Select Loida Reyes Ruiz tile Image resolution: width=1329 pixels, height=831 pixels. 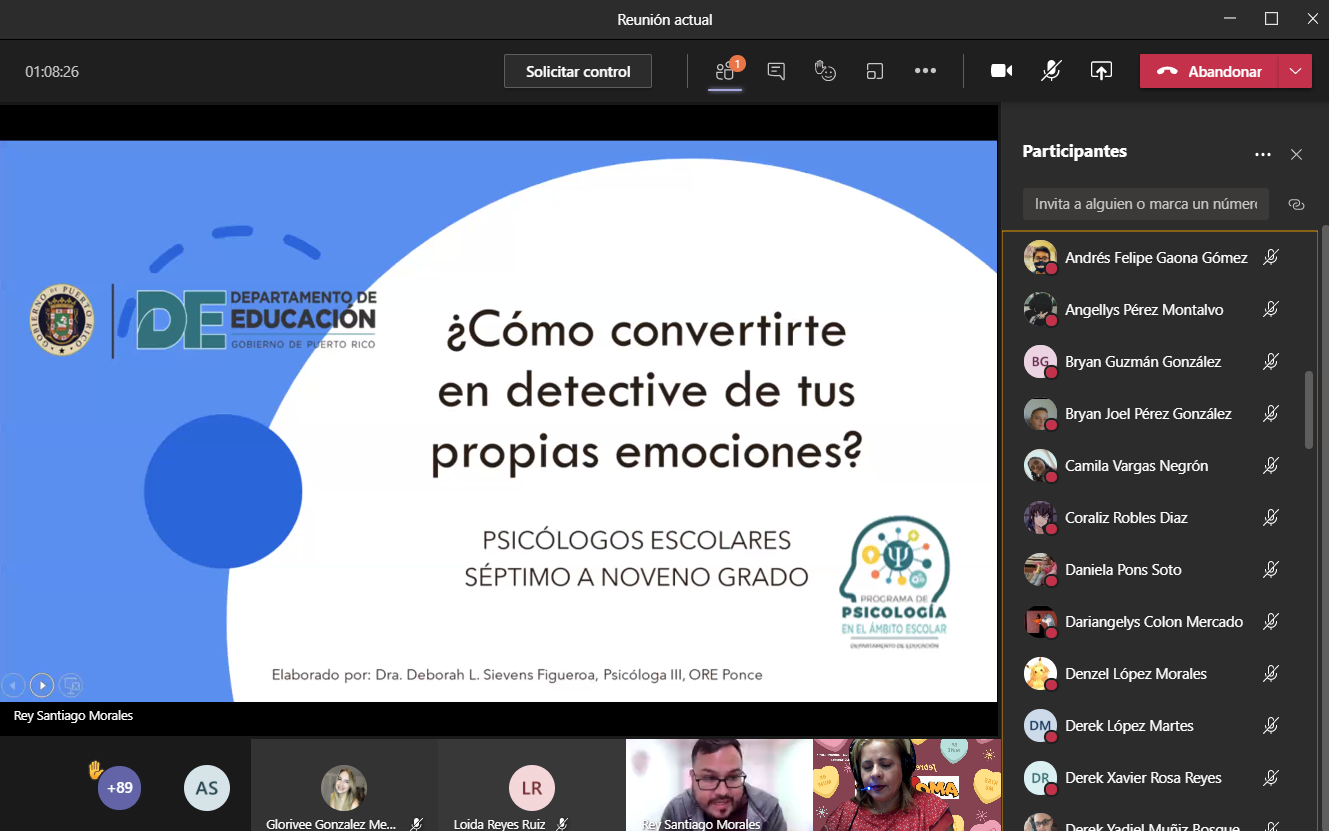point(531,785)
